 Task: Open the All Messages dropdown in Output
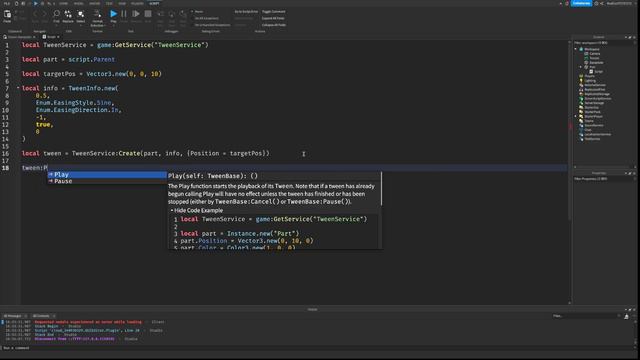(x=15, y=316)
